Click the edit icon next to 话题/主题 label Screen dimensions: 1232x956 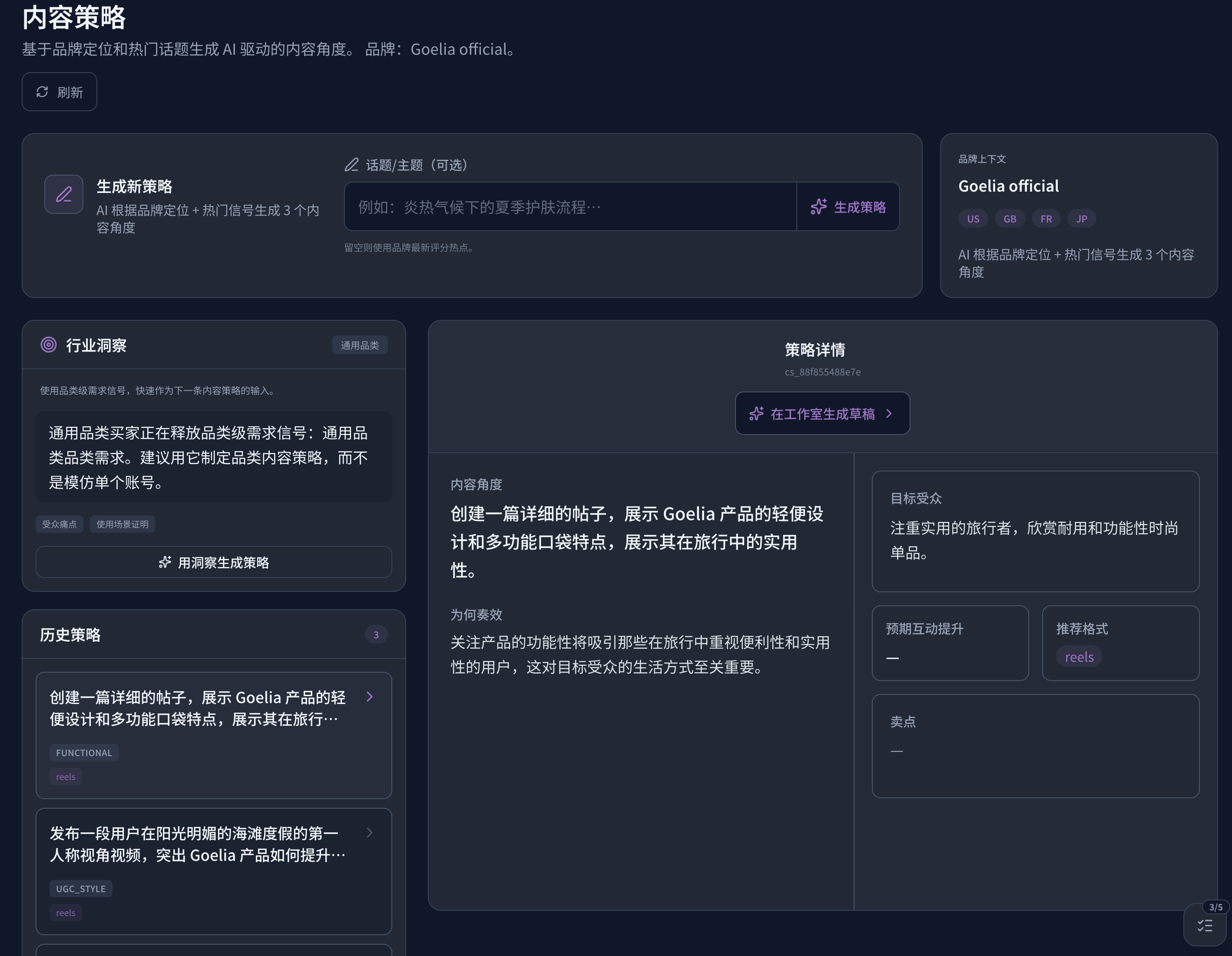(351, 165)
